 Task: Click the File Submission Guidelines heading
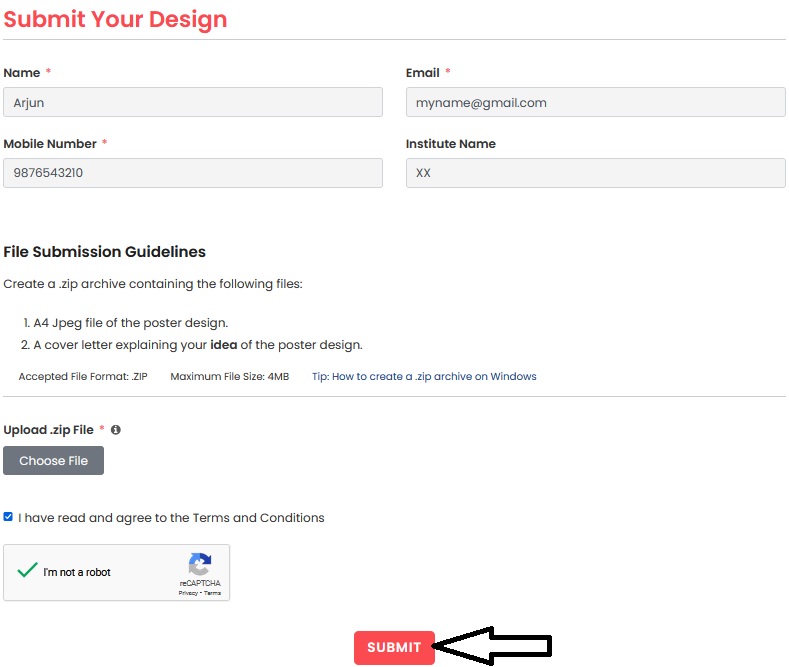click(x=105, y=252)
